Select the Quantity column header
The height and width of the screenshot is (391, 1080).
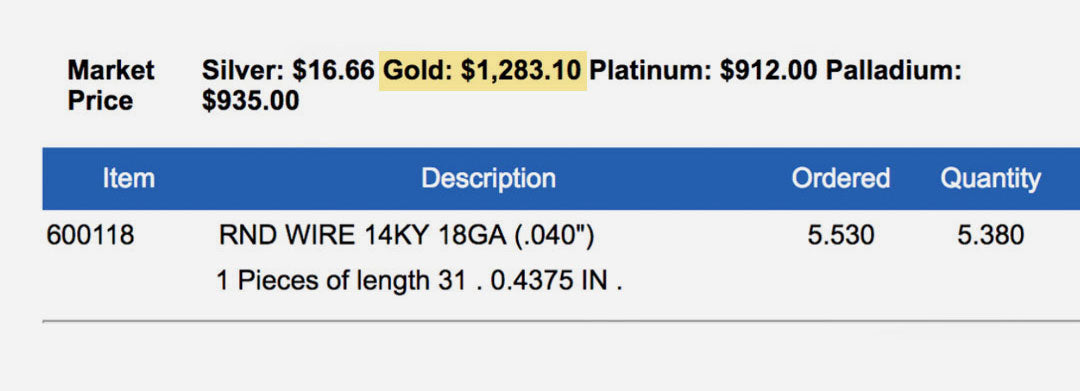pyautogui.click(x=990, y=180)
